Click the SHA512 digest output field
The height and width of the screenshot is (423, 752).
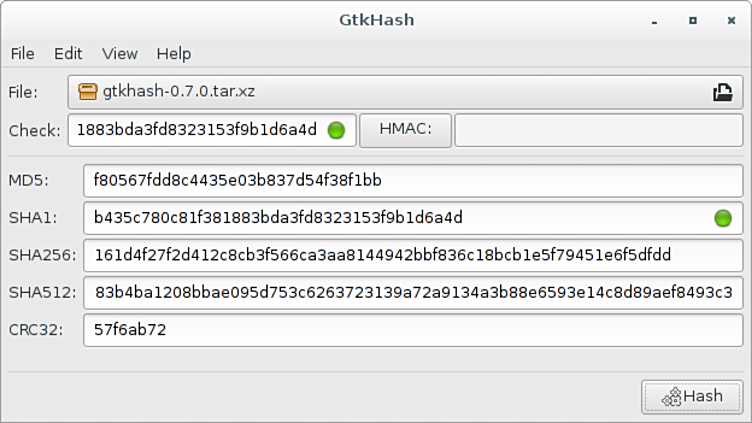pos(412,292)
